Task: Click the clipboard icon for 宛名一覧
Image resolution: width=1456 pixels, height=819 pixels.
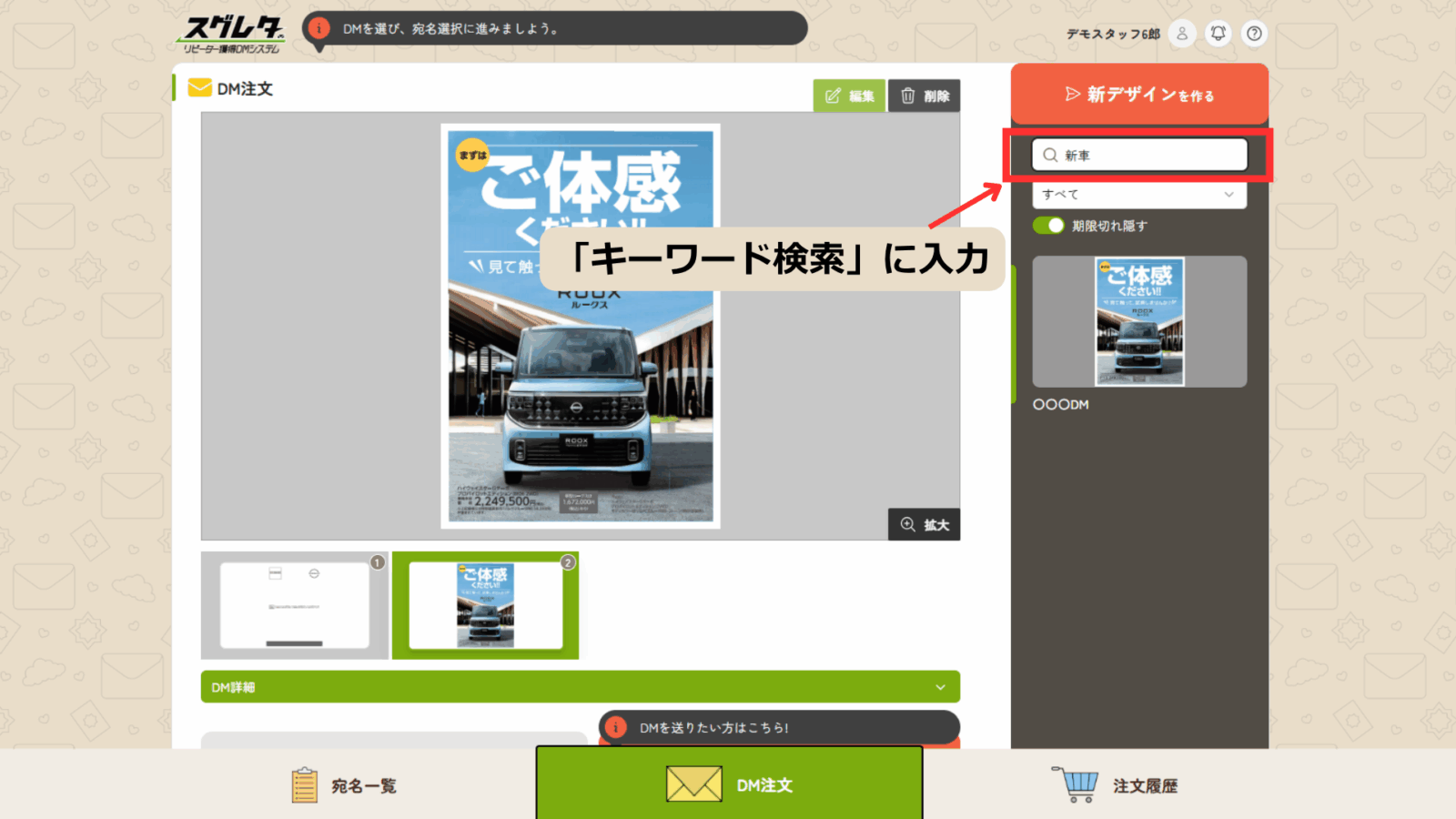Action: coord(304,785)
